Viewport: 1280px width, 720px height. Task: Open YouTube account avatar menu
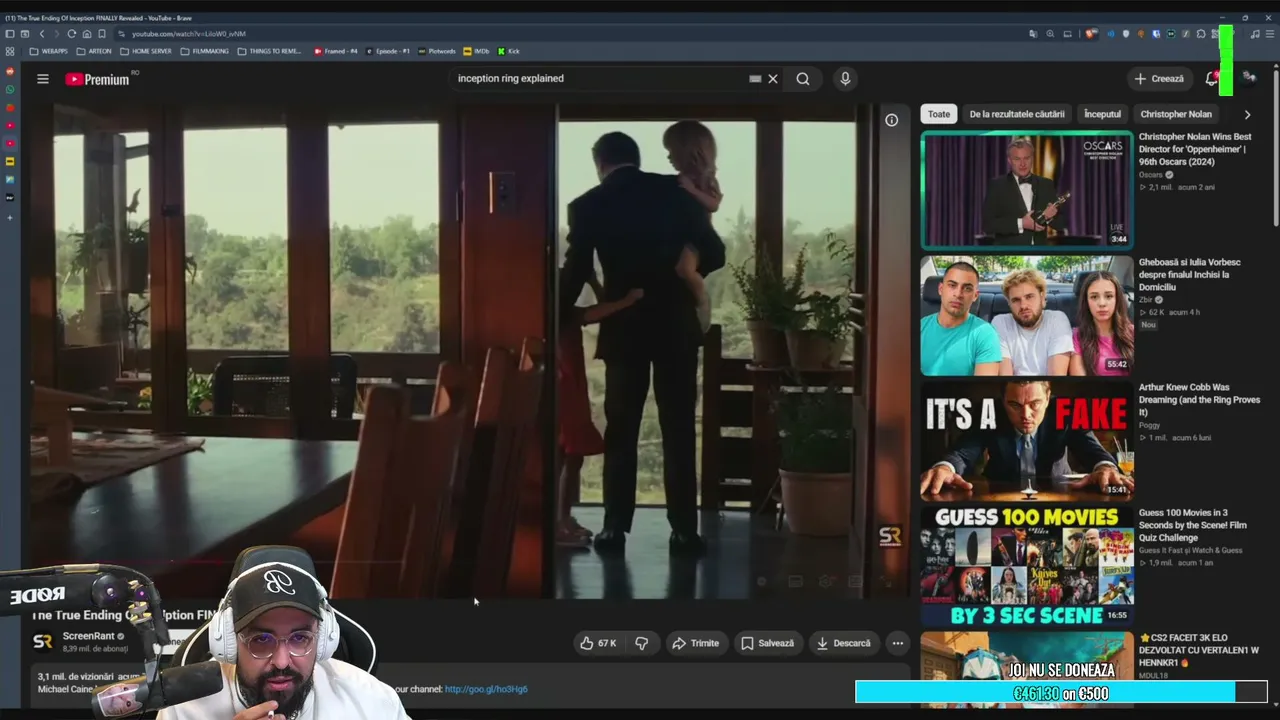1249,79
